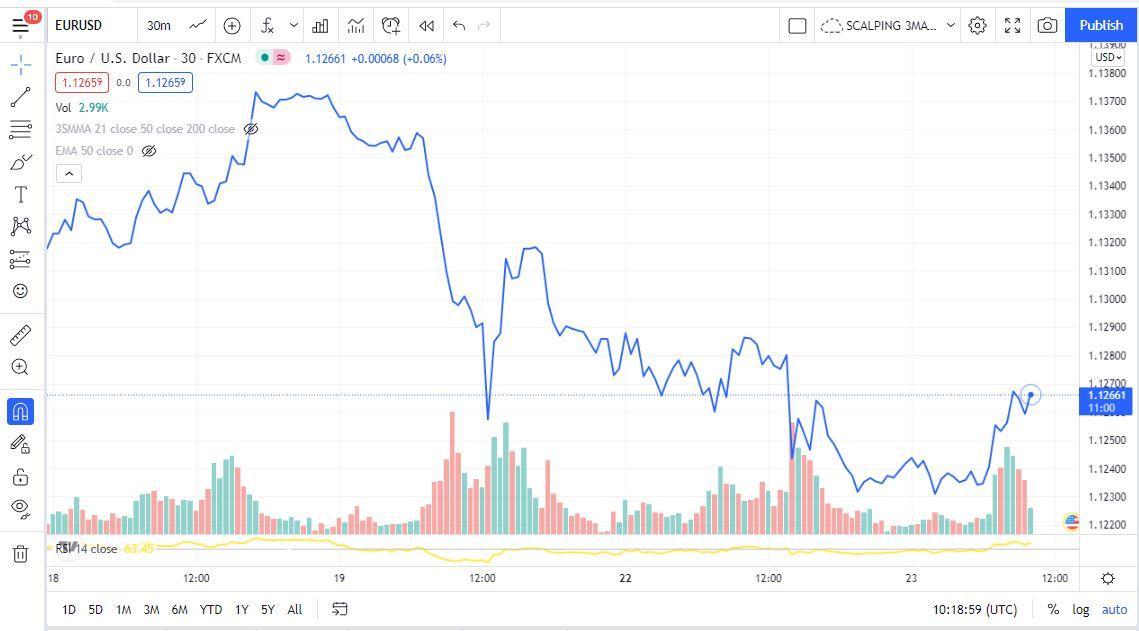Collapse the indicator legend chevron
Screen dimensions: 1139x631
69,174
